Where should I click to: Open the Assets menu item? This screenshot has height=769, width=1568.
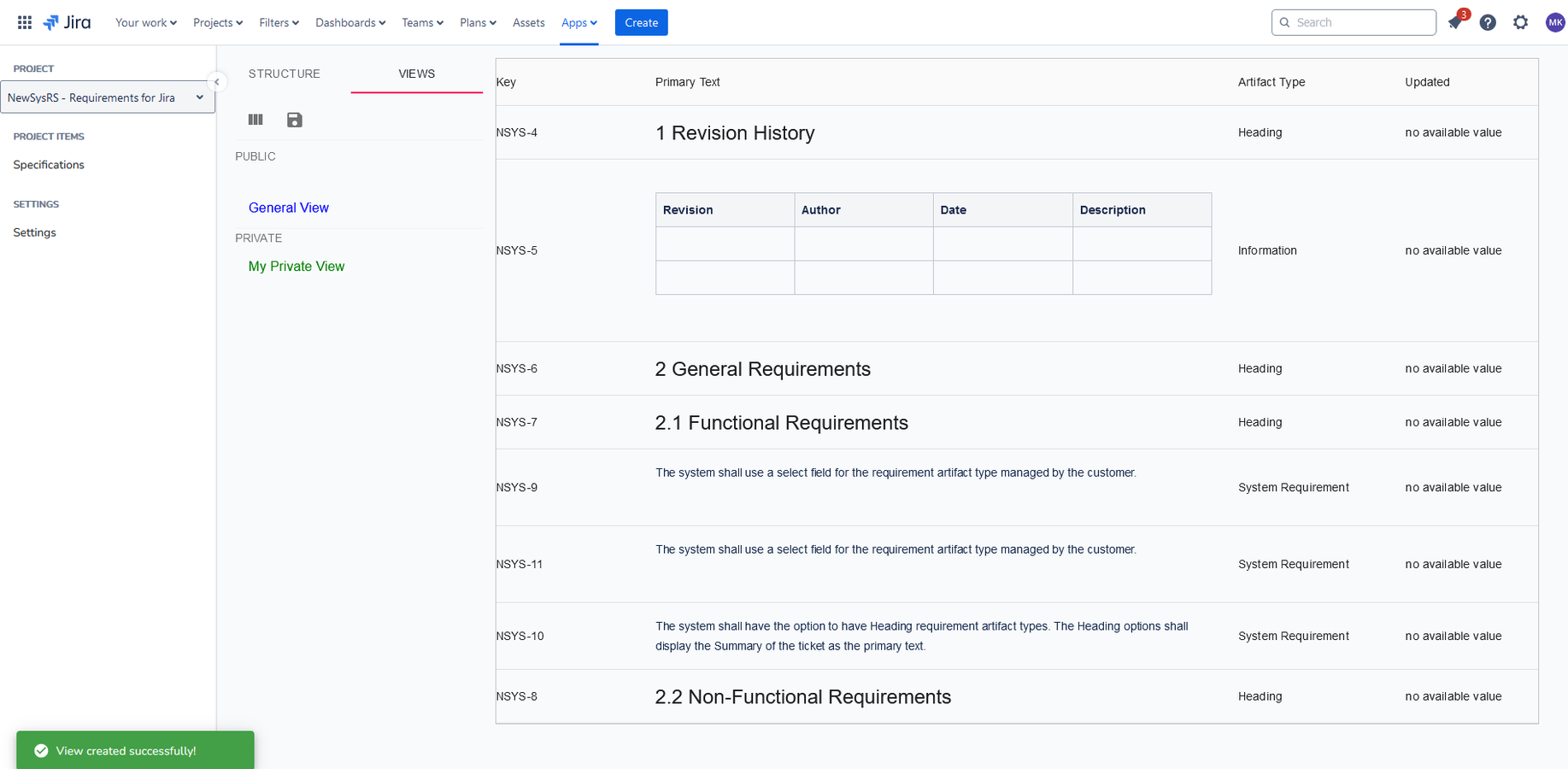click(x=529, y=22)
